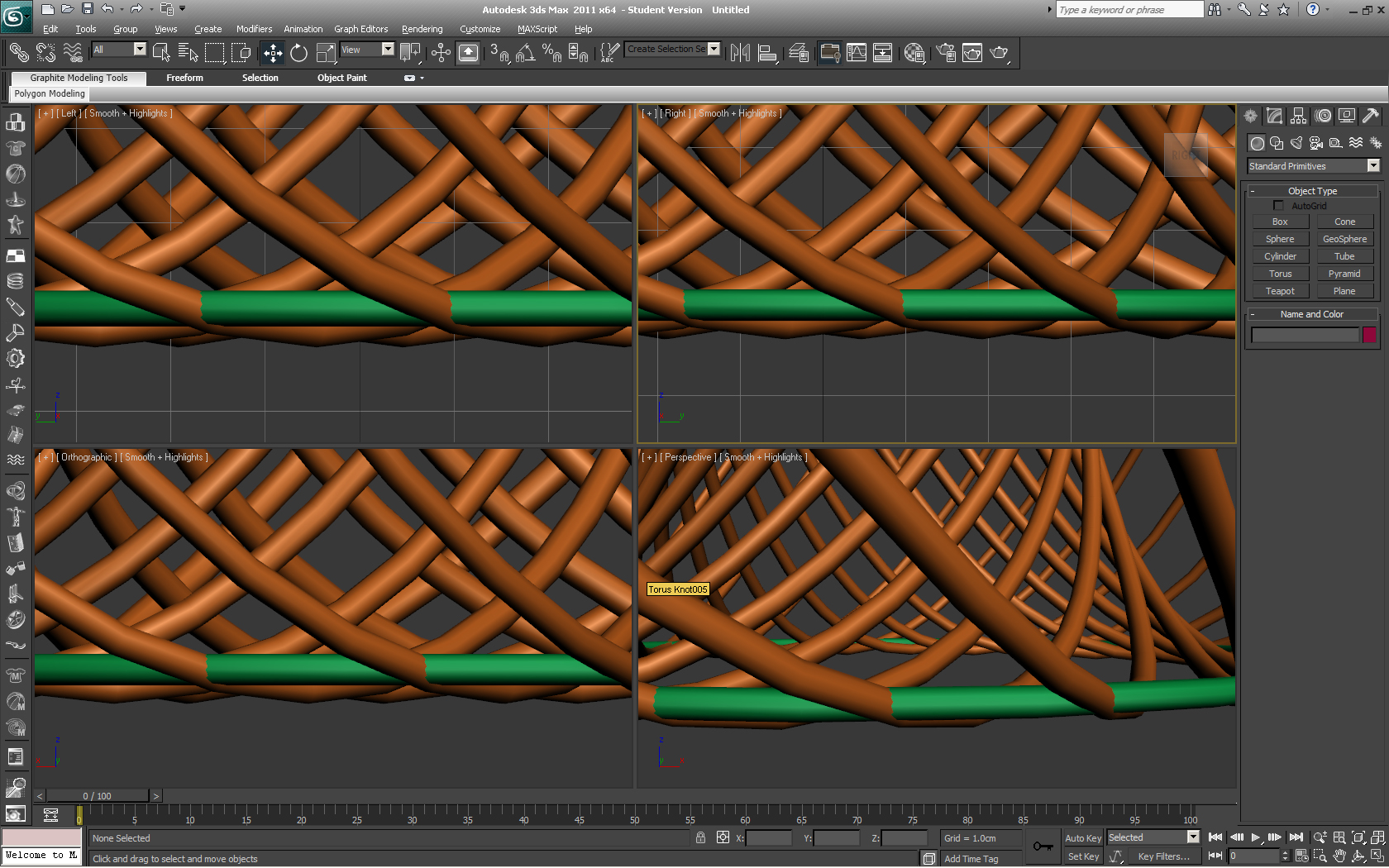The width and height of the screenshot is (1389, 868).
Task: Enable the AutoGrid checkbox
Action: tap(1279, 206)
